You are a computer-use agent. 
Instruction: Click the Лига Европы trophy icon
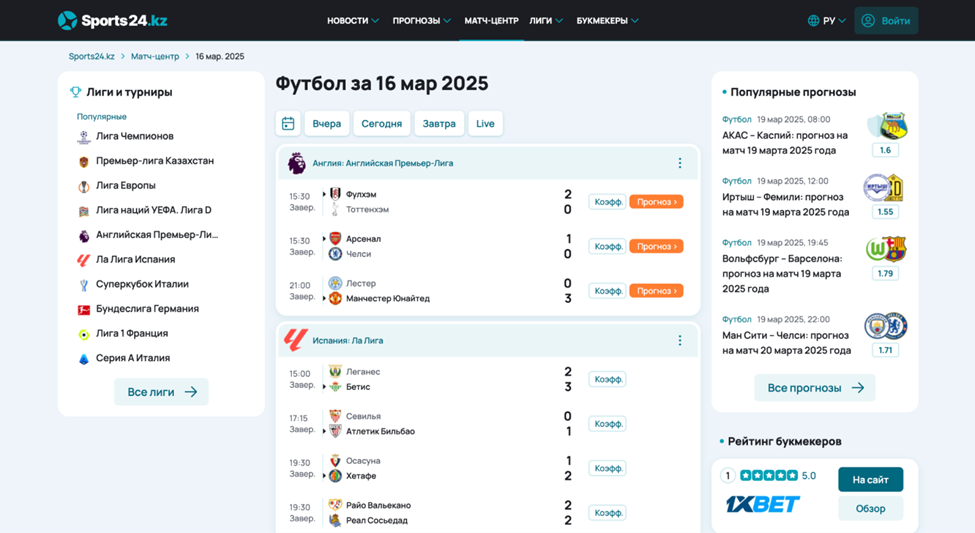point(83,186)
